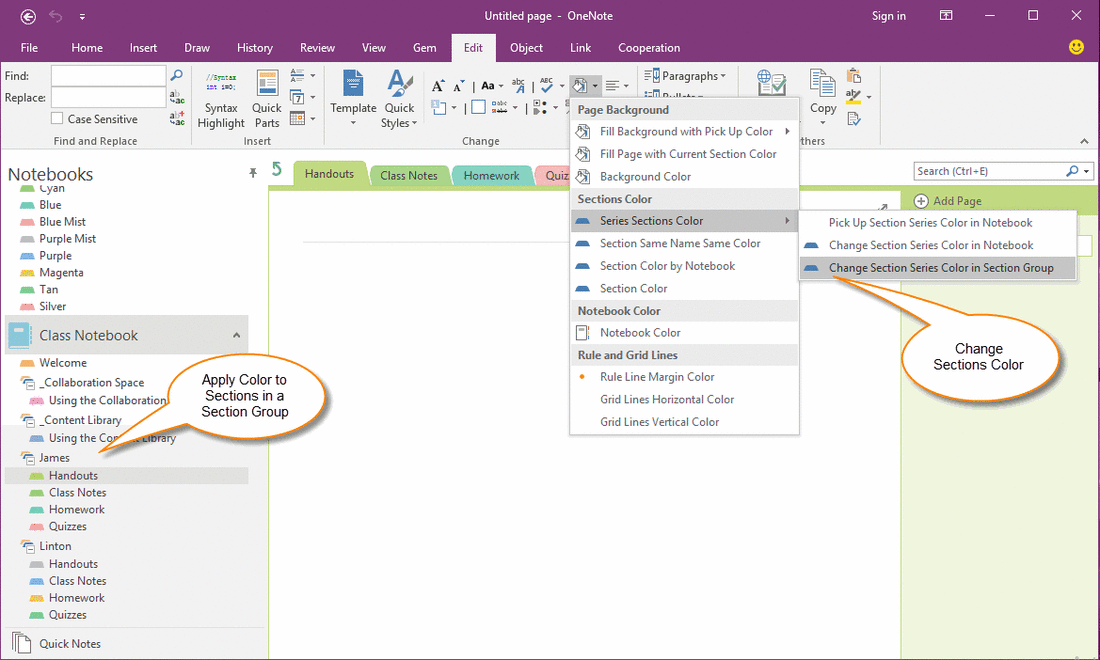Click the search magnifier in the Search box

click(x=1072, y=171)
